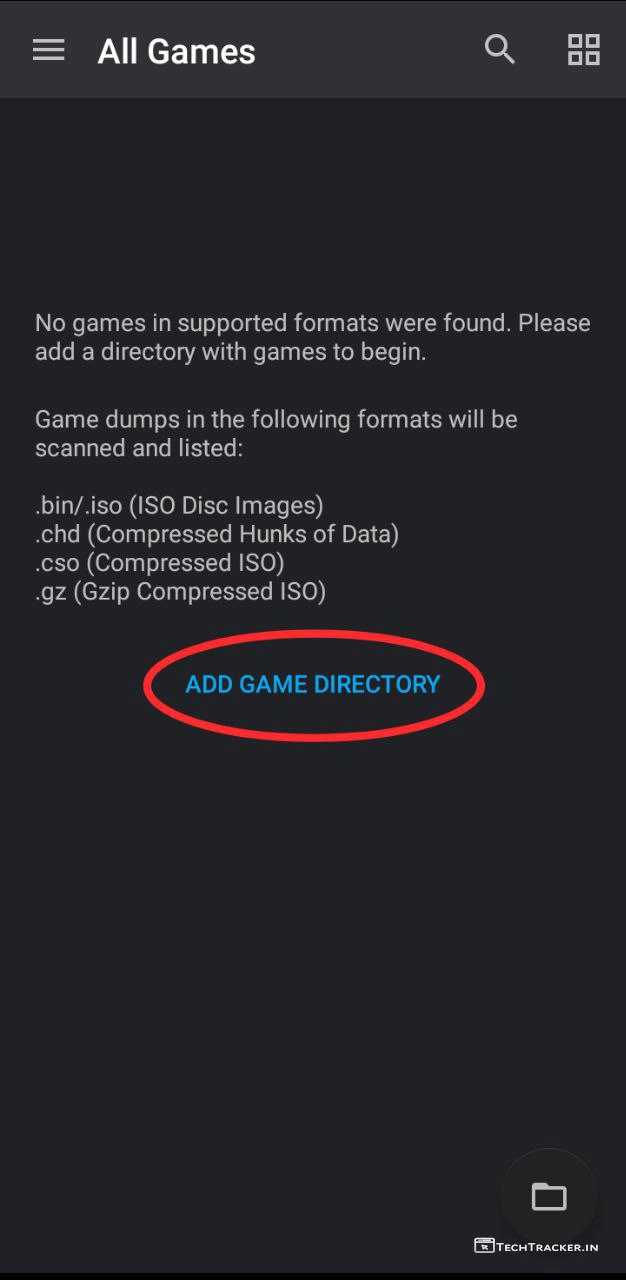626x1280 pixels.
Task: Select the .chd Compressed Hunks of Data line
Action: (217, 534)
